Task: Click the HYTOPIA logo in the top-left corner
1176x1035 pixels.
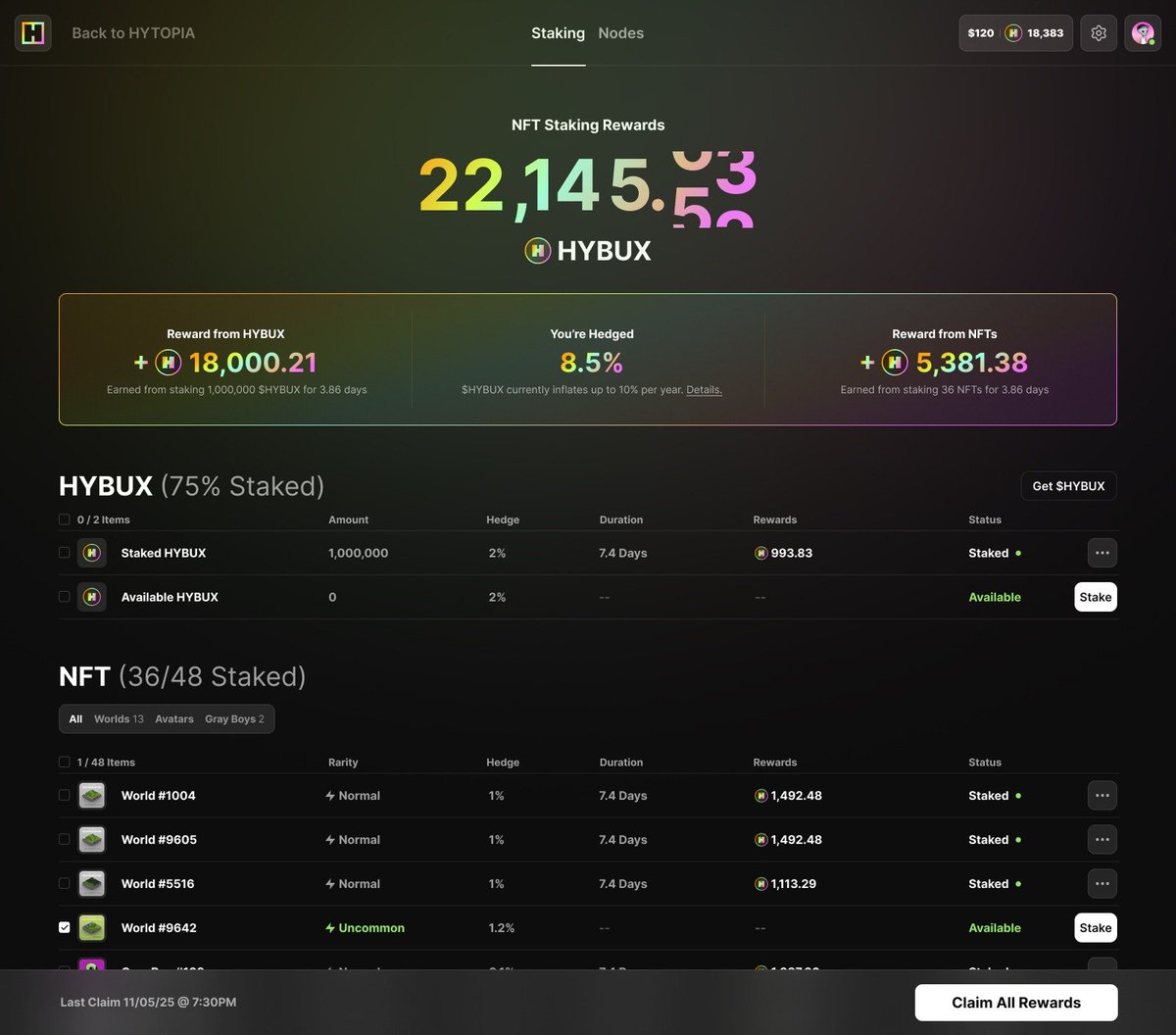Action: coord(32,32)
